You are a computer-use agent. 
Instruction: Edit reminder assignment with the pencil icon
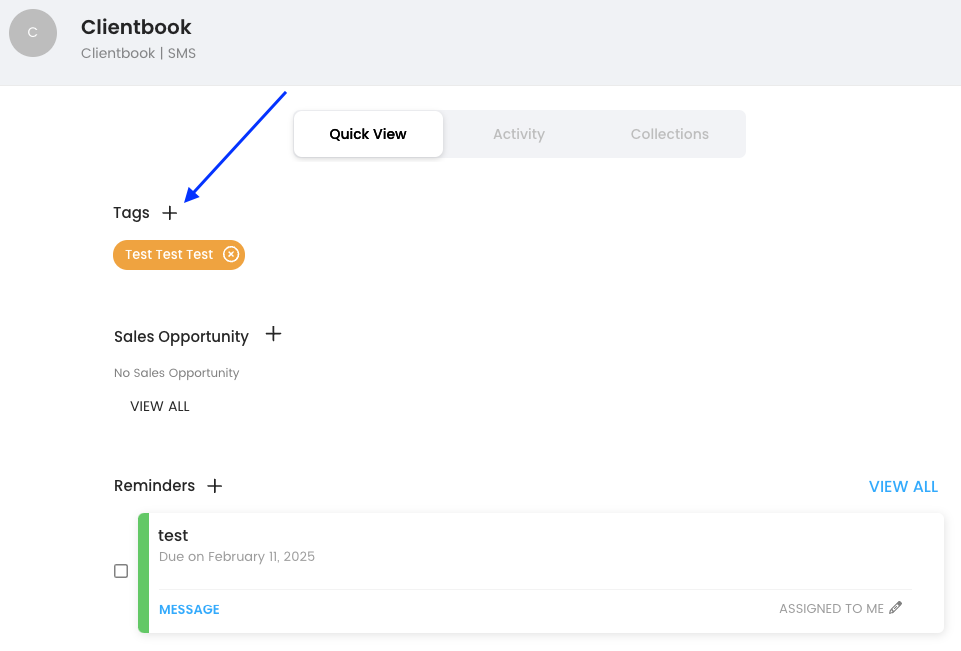point(895,607)
